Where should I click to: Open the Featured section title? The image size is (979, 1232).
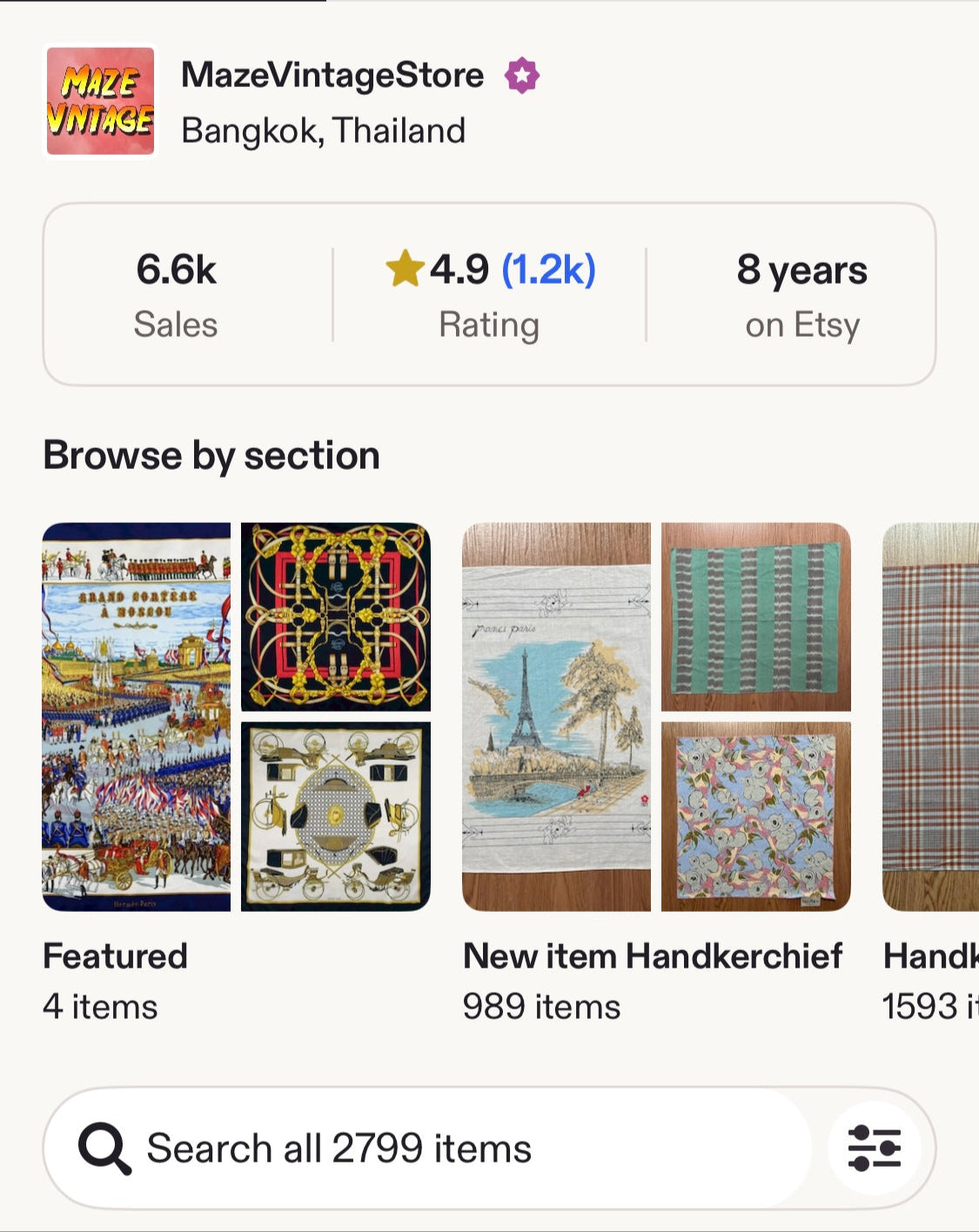coord(115,956)
